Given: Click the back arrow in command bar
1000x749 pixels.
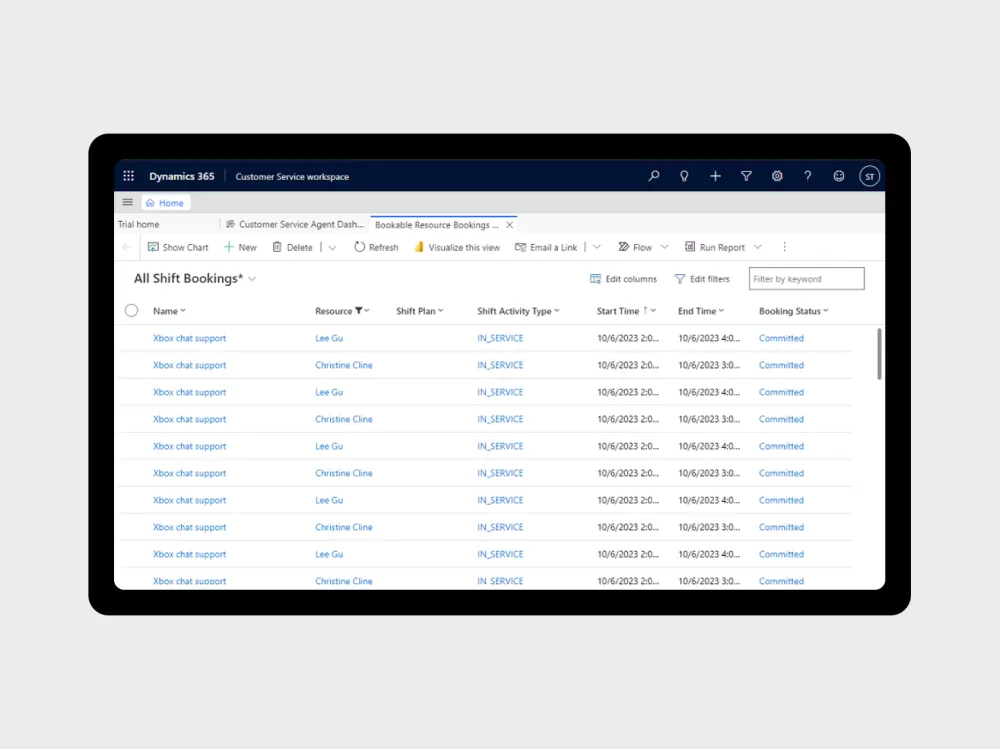Looking at the screenshot, I should [x=127, y=247].
